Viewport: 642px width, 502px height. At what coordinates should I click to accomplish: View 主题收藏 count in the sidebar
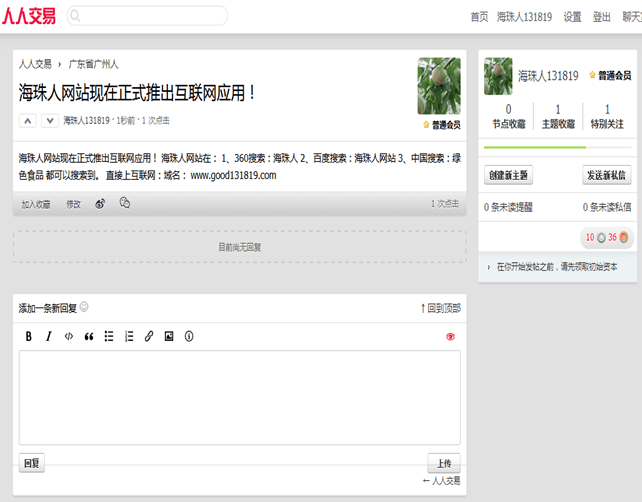coord(558,116)
